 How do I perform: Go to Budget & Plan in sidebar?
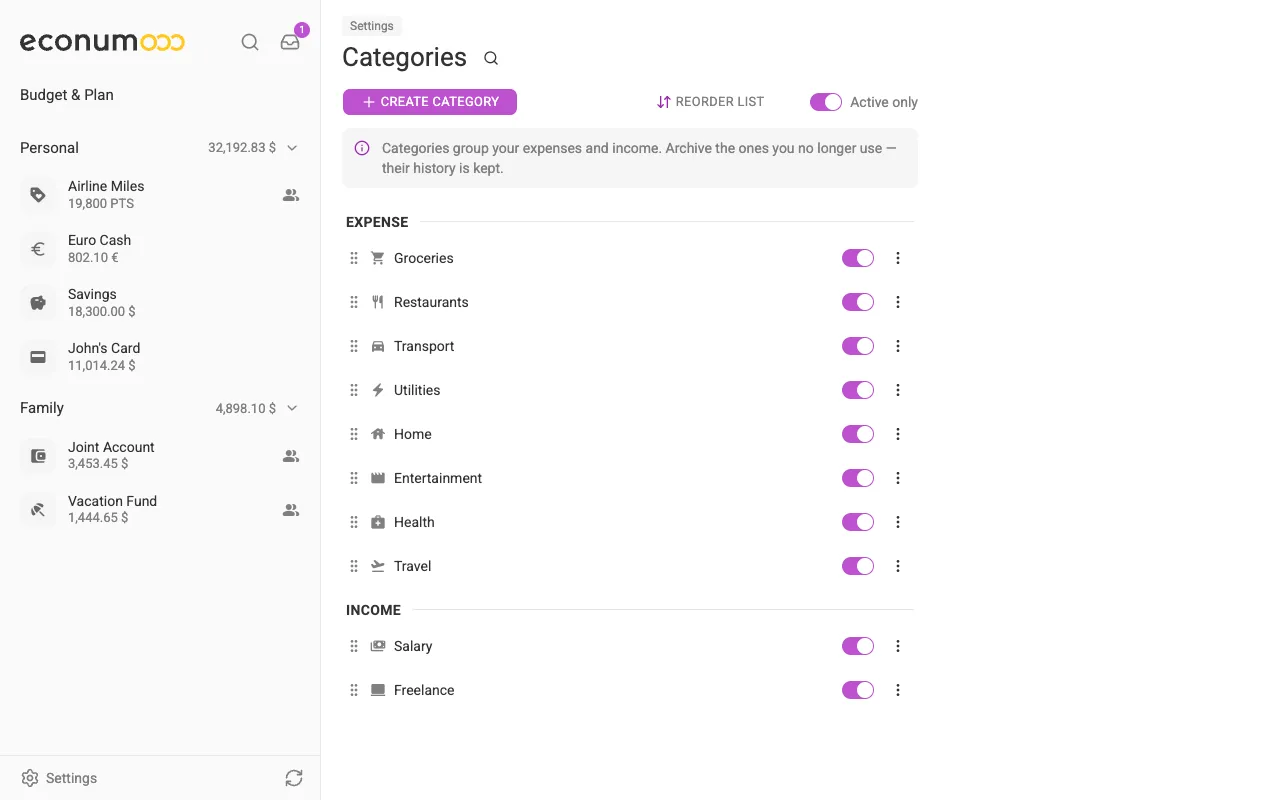pos(67,95)
